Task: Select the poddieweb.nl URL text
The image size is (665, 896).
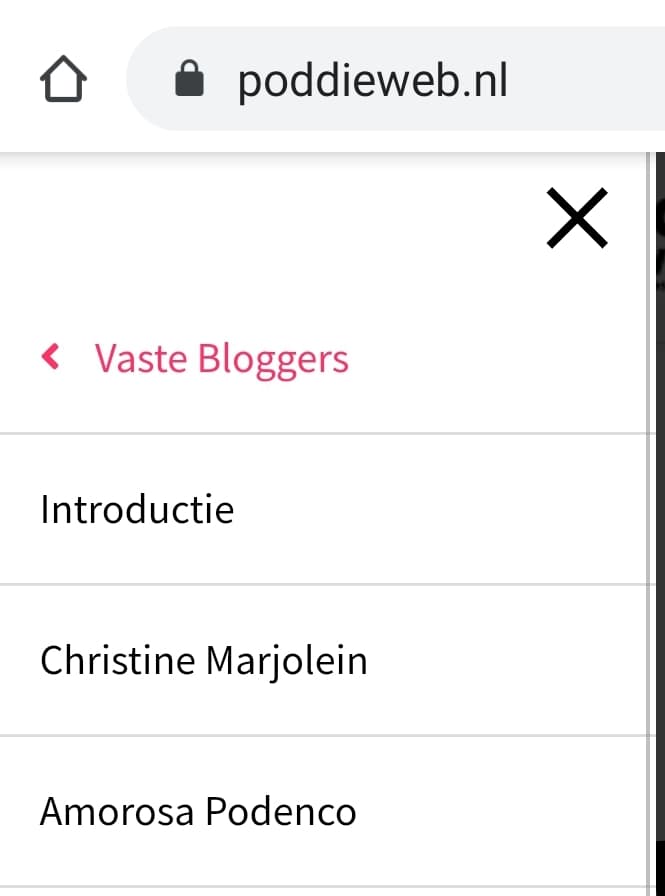Action: (373, 81)
